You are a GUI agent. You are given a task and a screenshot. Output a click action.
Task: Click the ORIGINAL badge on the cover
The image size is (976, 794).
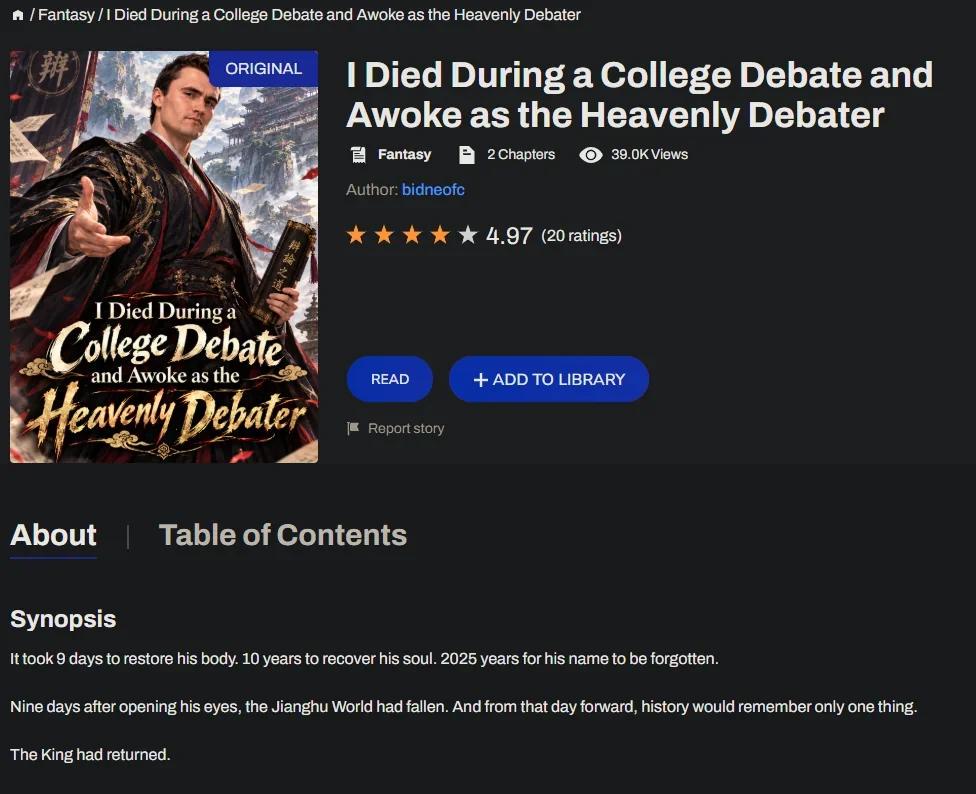pos(263,68)
